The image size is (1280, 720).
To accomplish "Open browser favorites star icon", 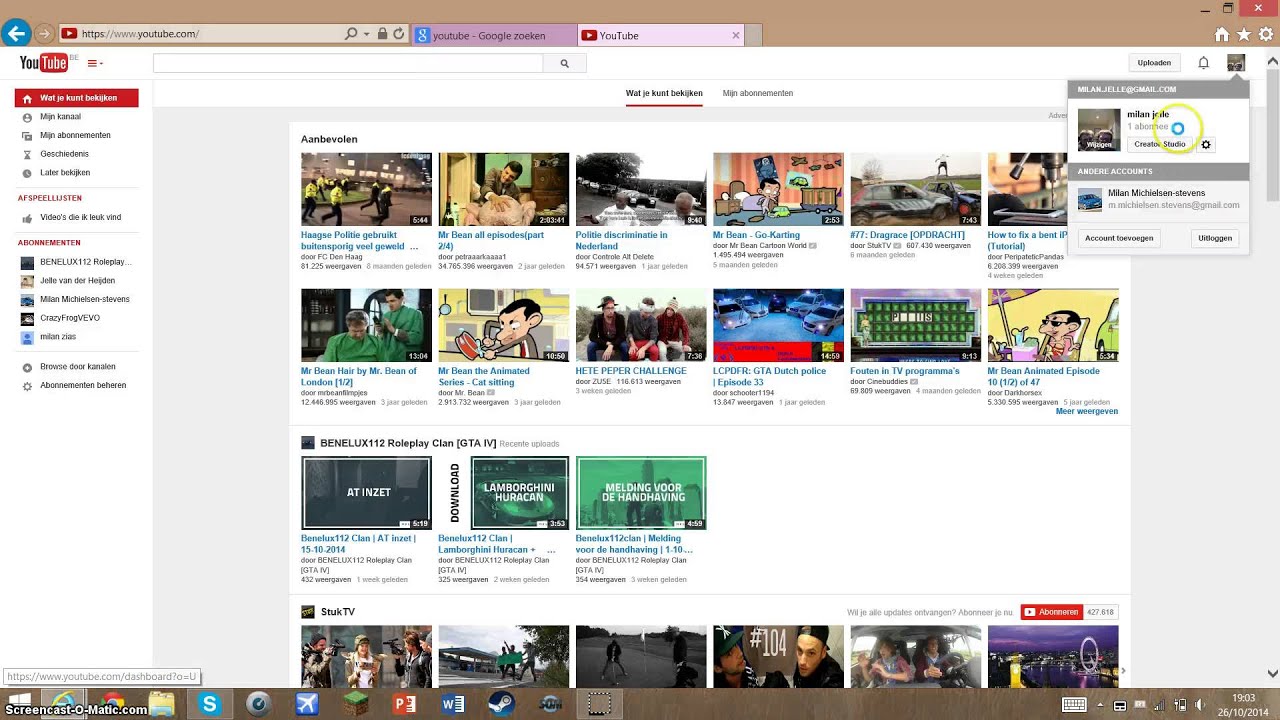I will [1244, 34].
